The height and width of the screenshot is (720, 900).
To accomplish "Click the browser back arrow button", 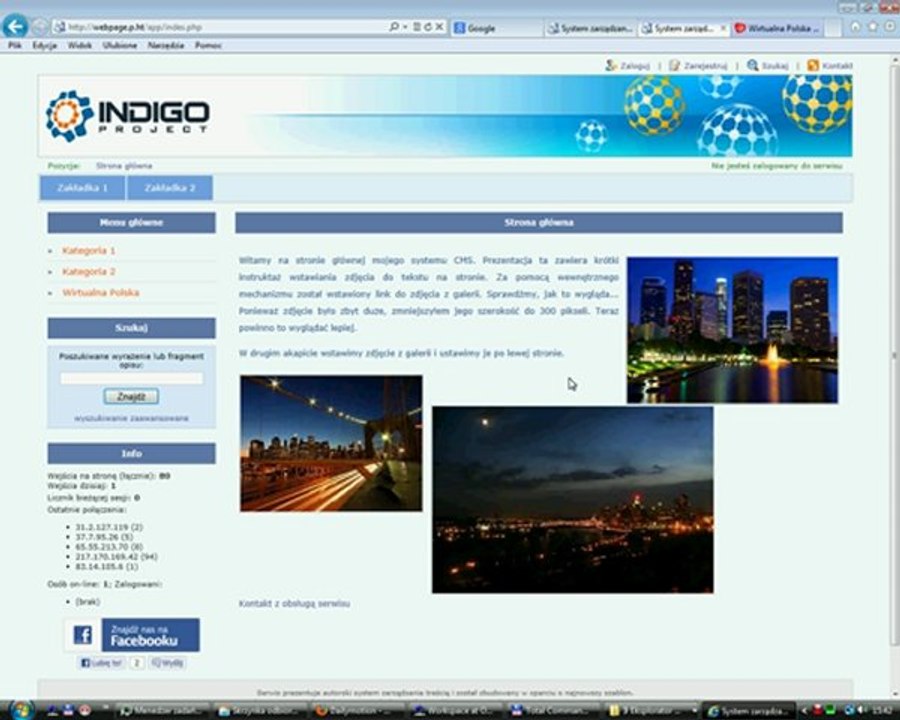I will (x=15, y=26).
